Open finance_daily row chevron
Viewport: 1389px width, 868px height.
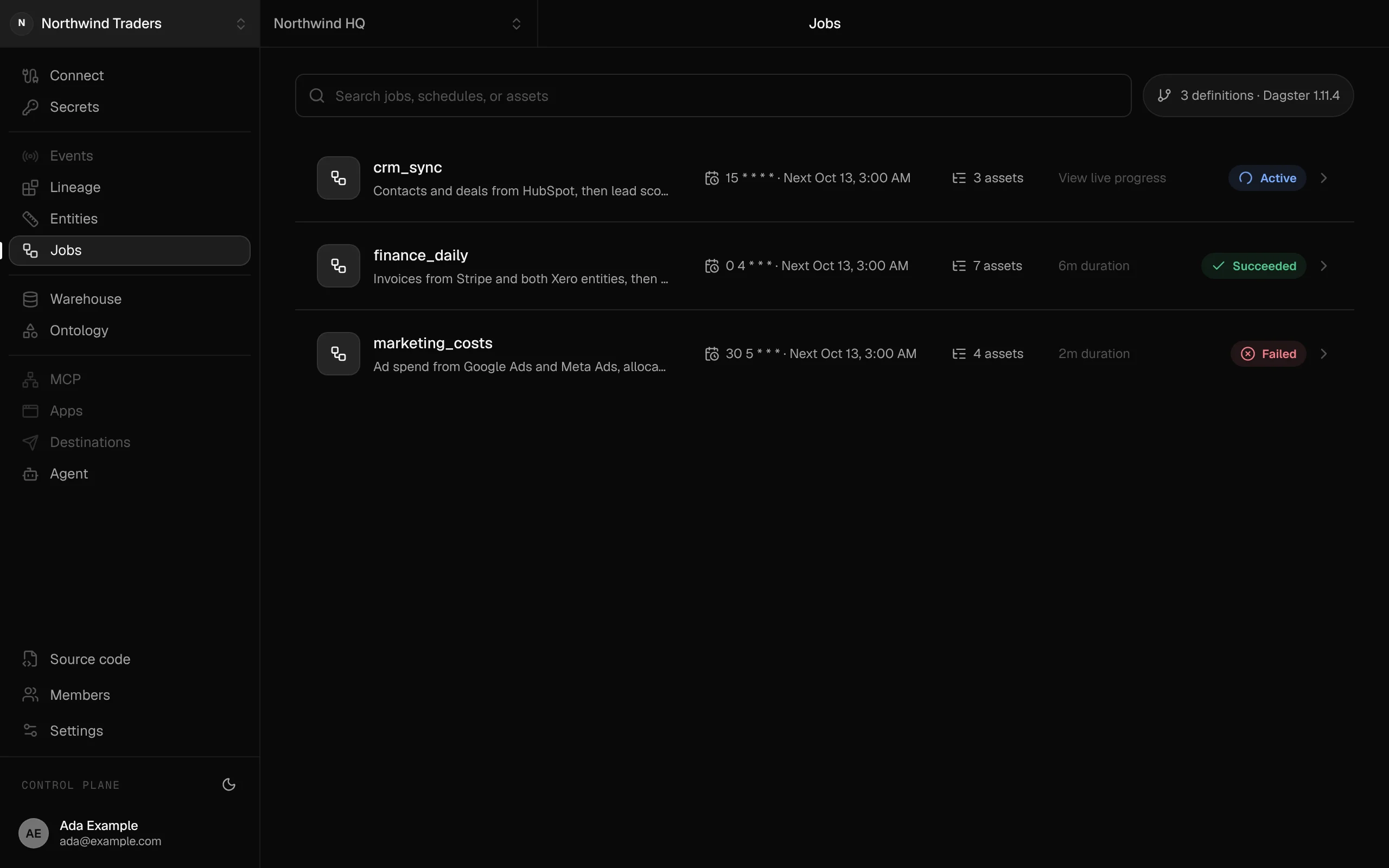click(1324, 266)
